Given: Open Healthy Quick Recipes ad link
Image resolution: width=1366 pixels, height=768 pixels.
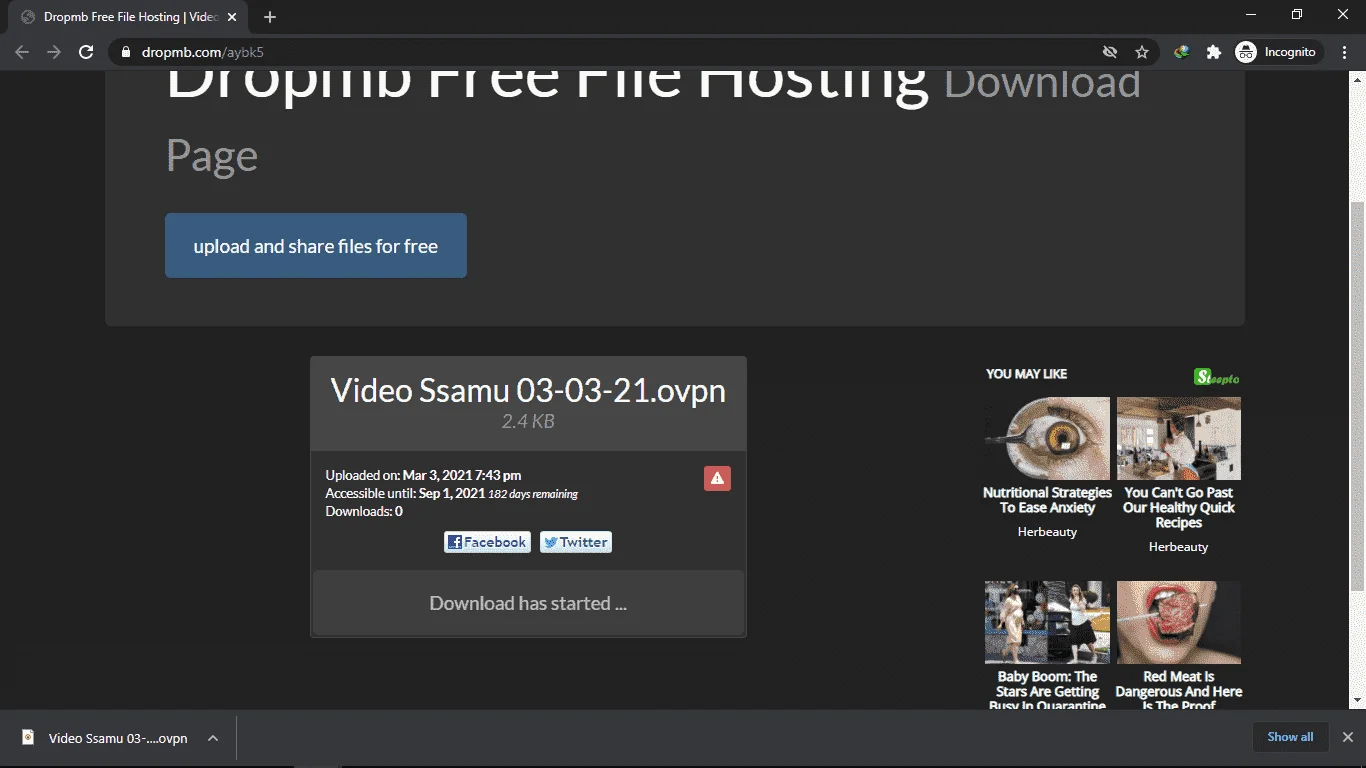Looking at the screenshot, I should [1179, 507].
